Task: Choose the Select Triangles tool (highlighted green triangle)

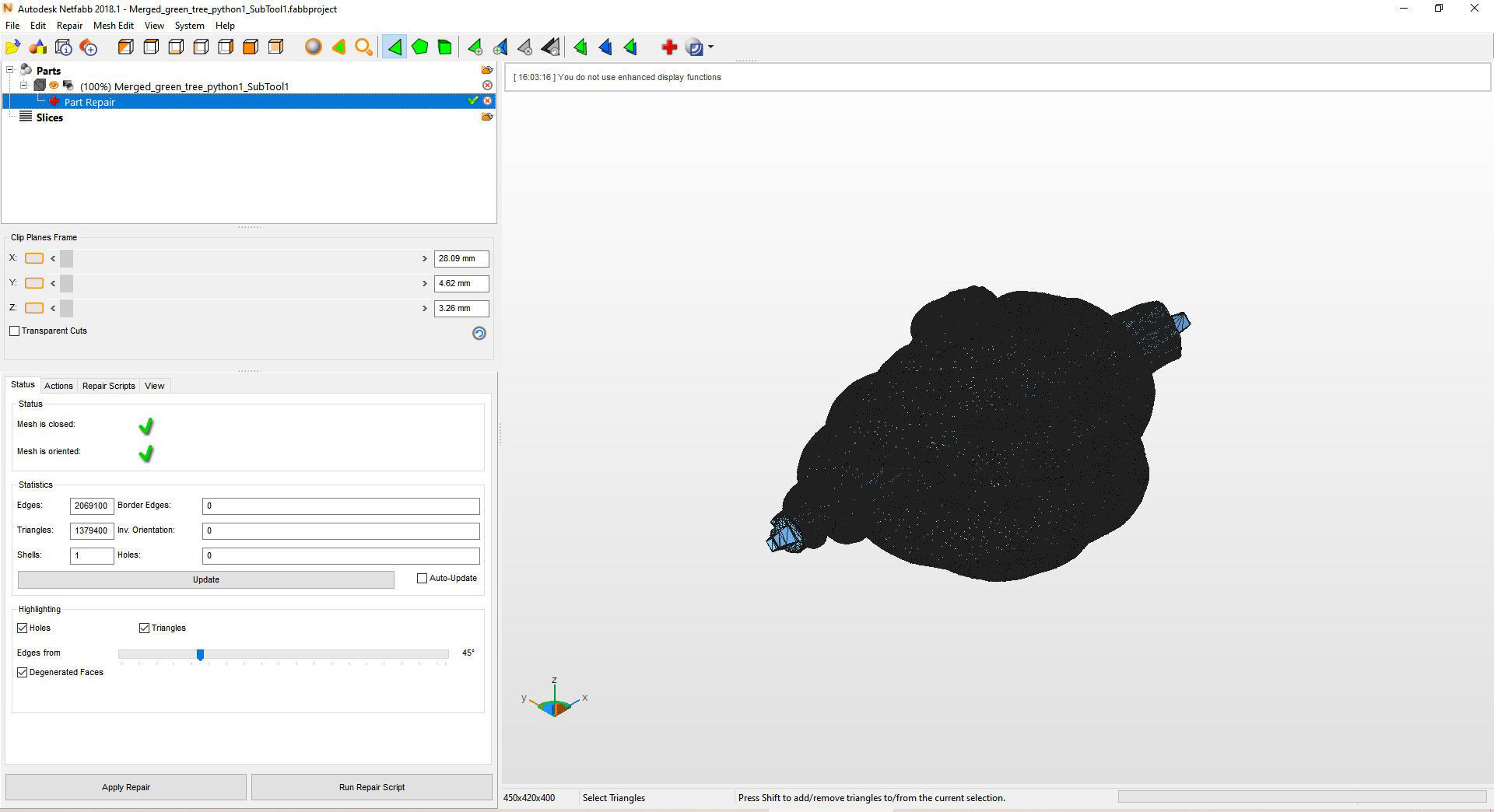Action: [x=395, y=47]
